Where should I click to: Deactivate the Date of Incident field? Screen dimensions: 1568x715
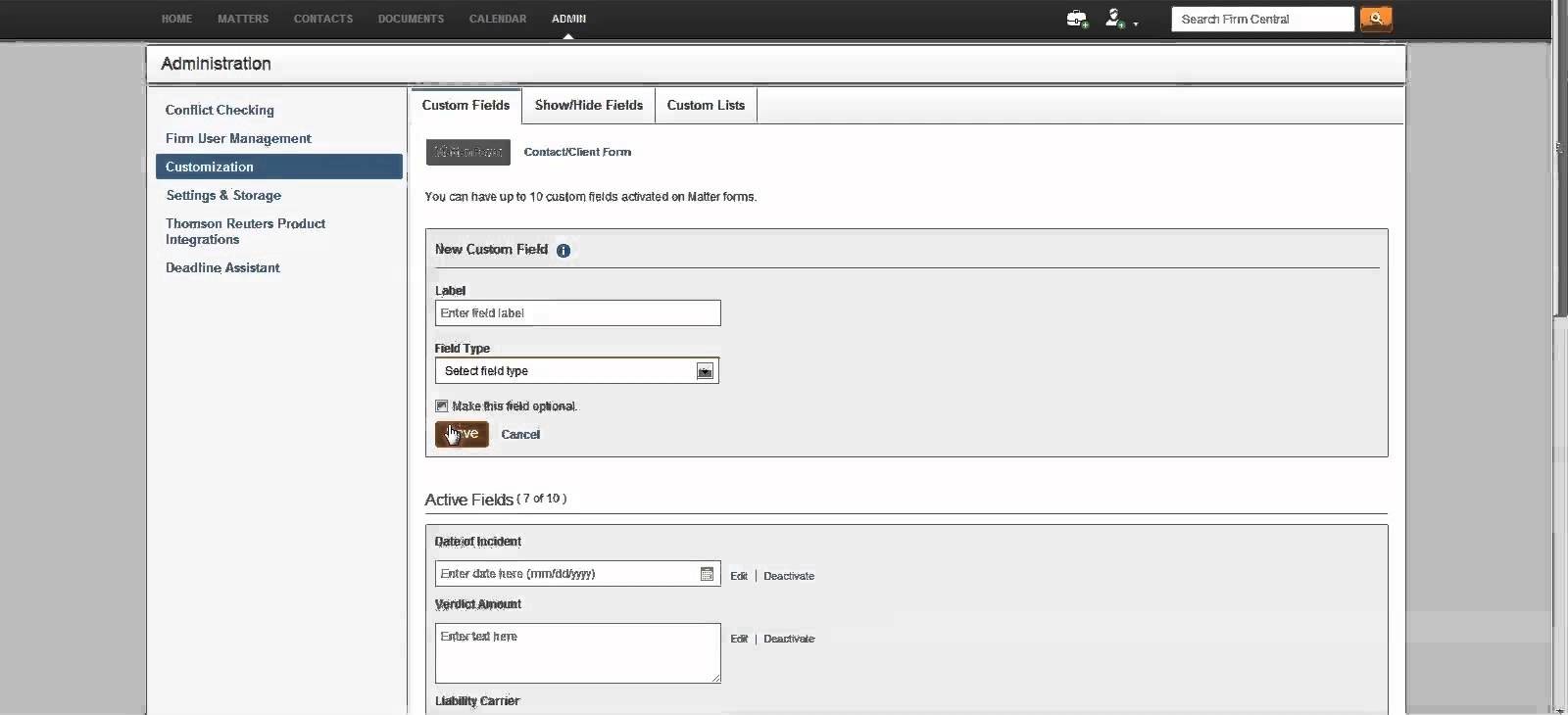pos(789,576)
